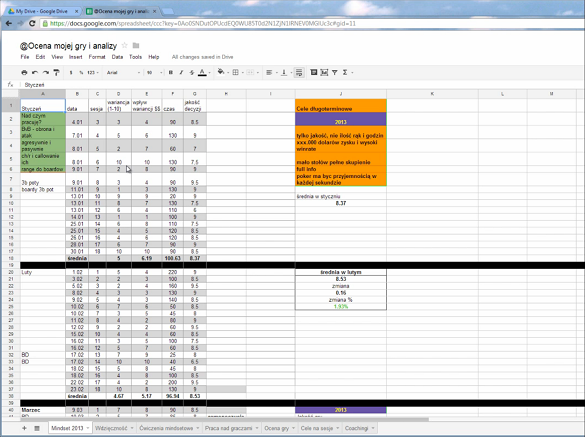Toggle bold formatting
This screenshot has height=437, width=585.
point(171,72)
